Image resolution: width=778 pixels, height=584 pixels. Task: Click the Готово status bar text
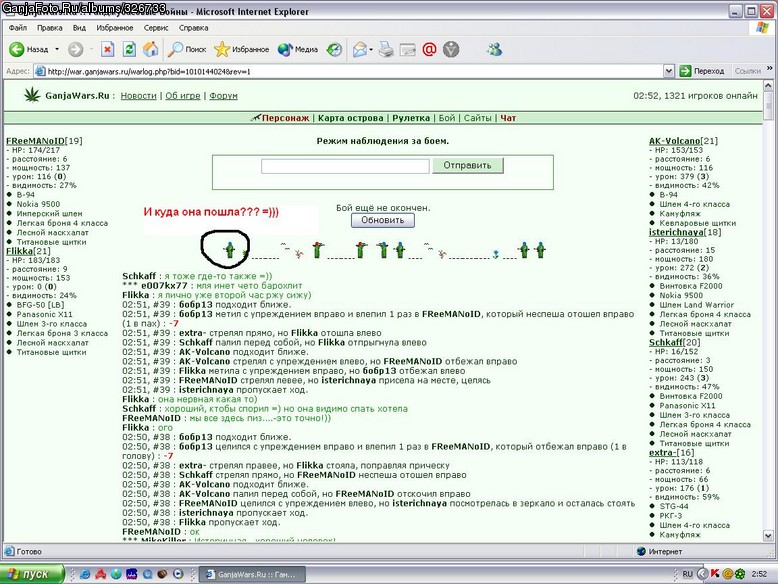29,551
